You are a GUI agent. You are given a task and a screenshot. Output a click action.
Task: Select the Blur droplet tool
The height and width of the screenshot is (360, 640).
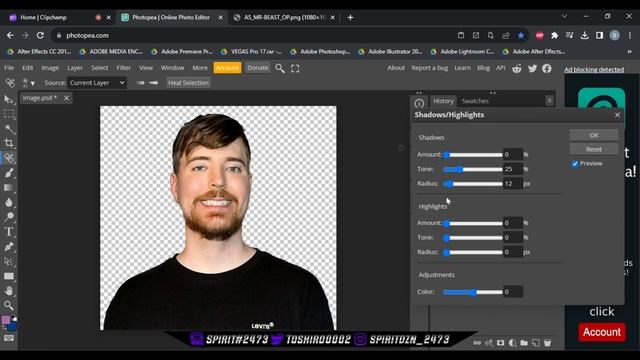coord(9,202)
